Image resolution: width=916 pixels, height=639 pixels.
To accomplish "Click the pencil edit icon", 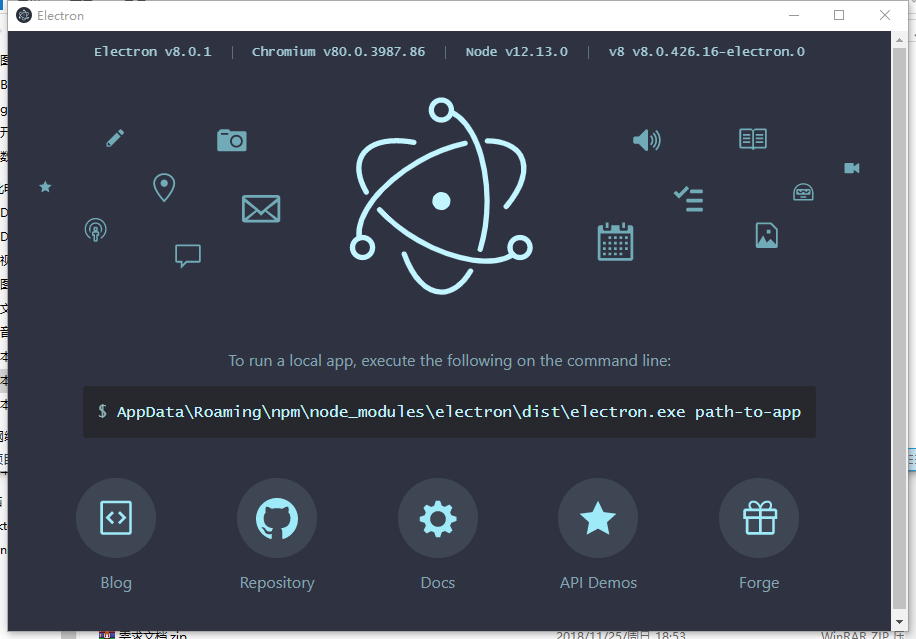I will click(x=115, y=138).
